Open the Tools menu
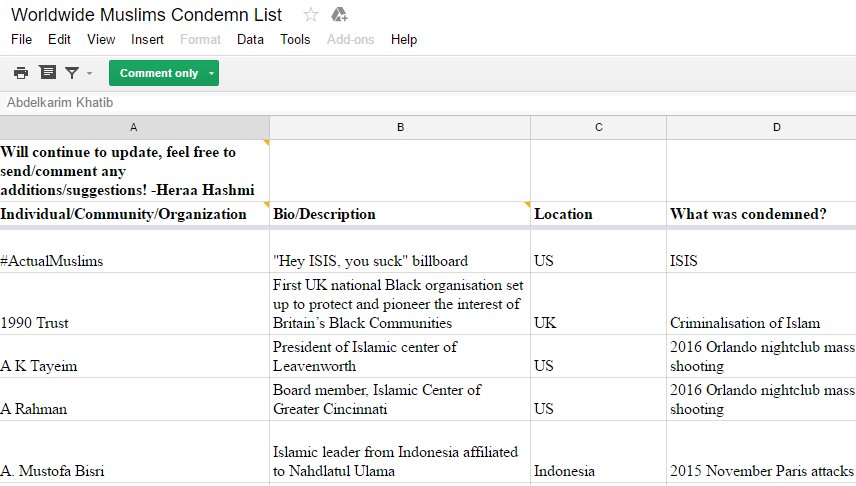 [295, 39]
